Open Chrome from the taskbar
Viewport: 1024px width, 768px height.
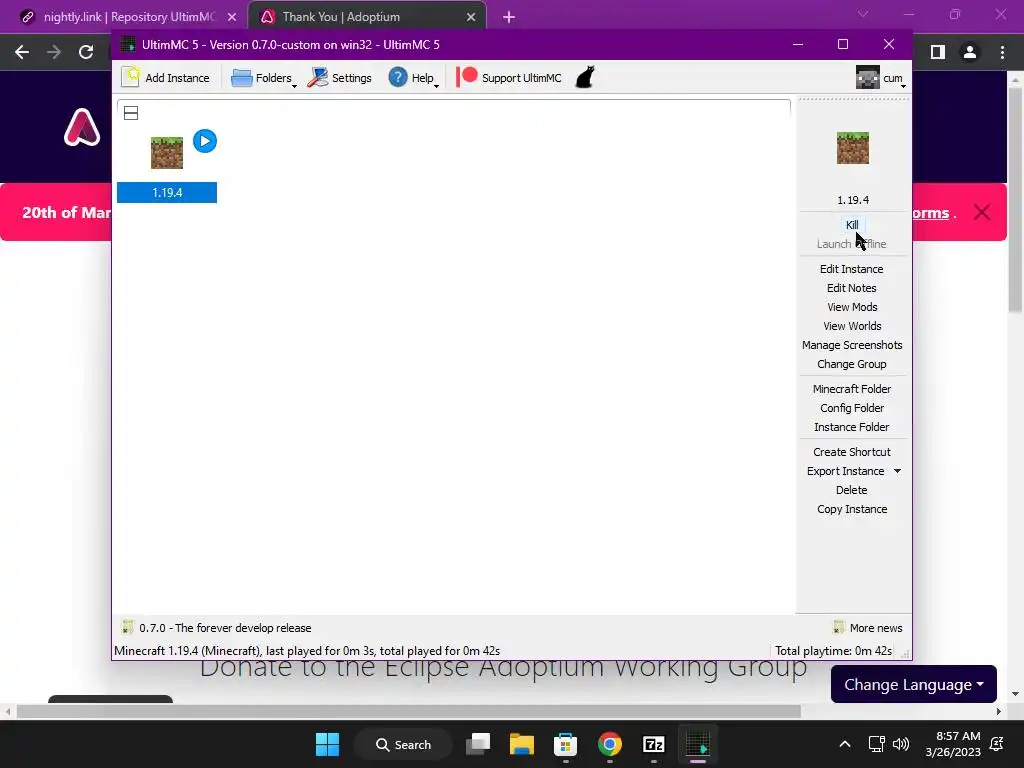click(609, 744)
